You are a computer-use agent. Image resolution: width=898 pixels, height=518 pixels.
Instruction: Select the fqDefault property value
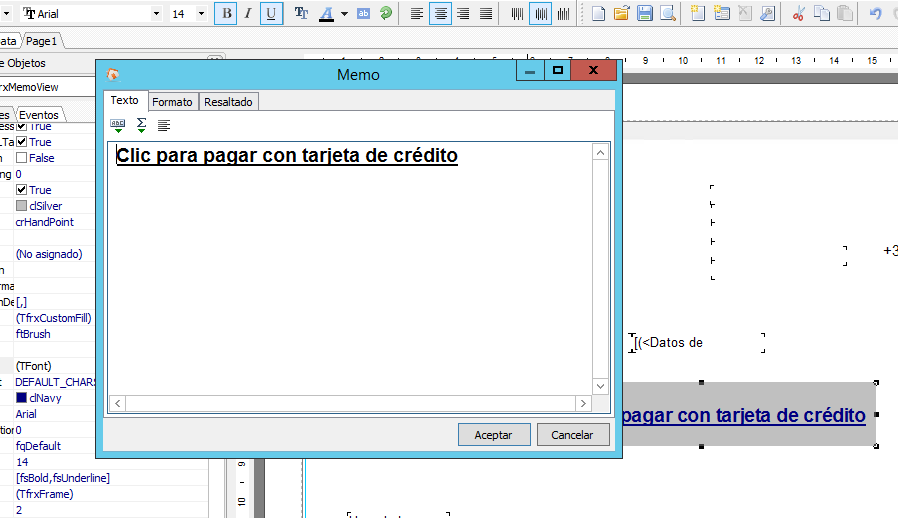point(38,446)
